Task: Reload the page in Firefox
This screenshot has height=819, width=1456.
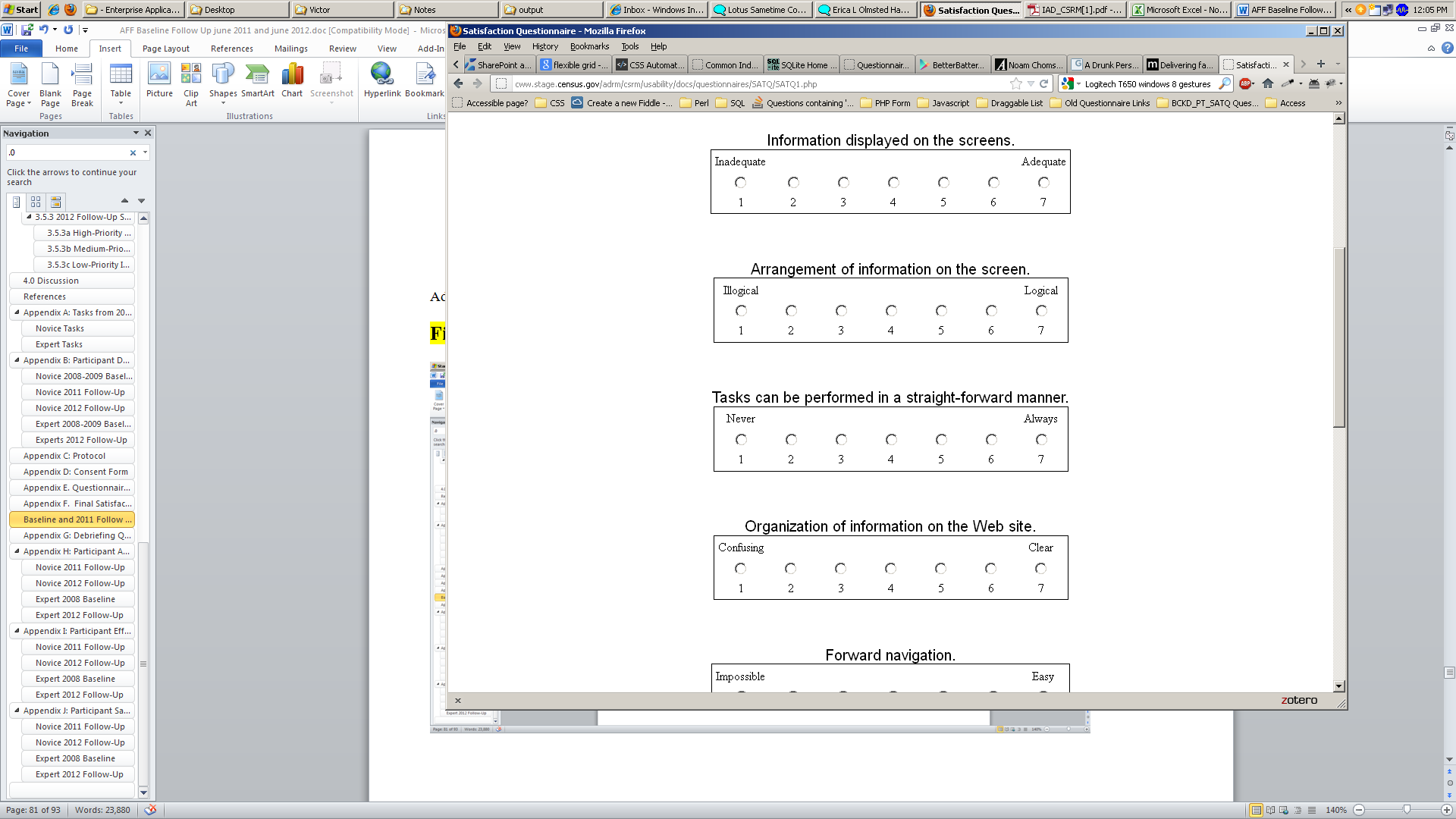Action: tap(1044, 84)
